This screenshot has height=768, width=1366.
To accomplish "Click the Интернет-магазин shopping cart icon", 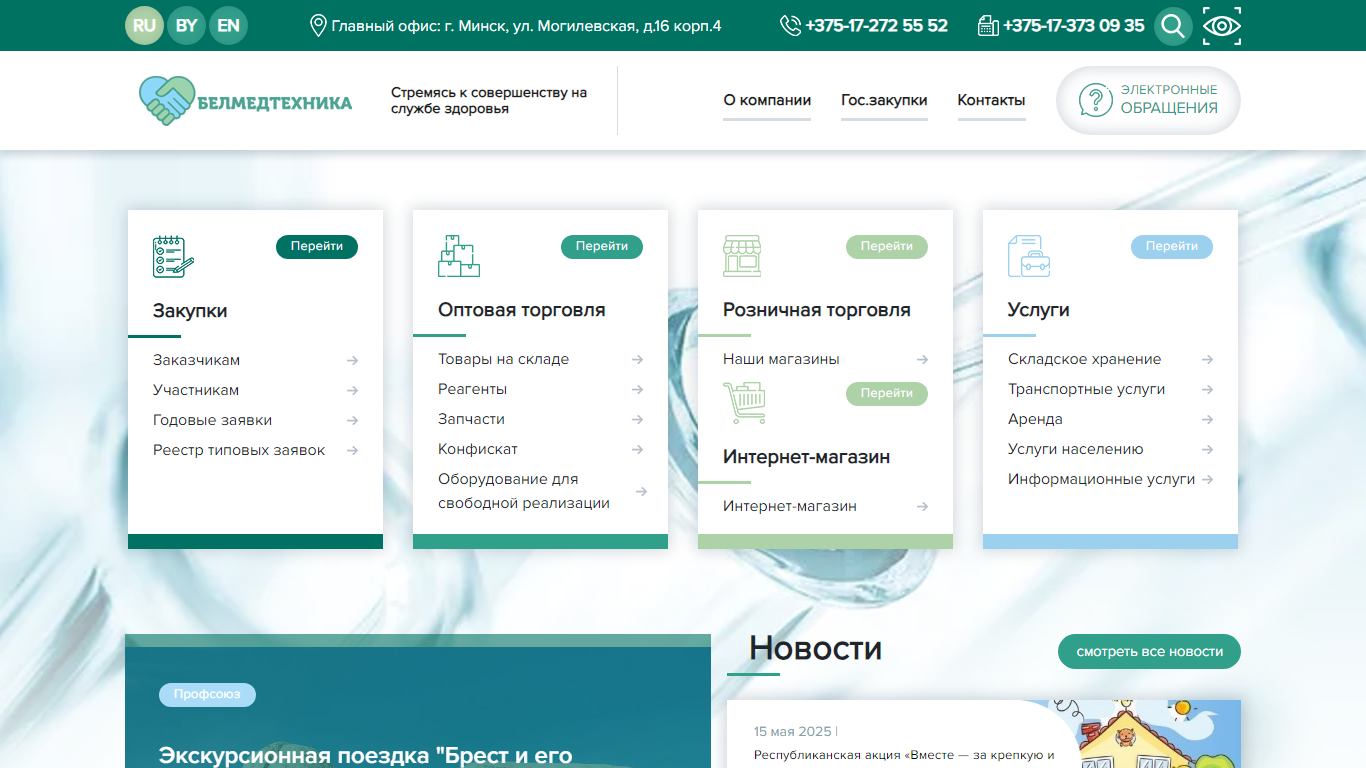I will [744, 403].
